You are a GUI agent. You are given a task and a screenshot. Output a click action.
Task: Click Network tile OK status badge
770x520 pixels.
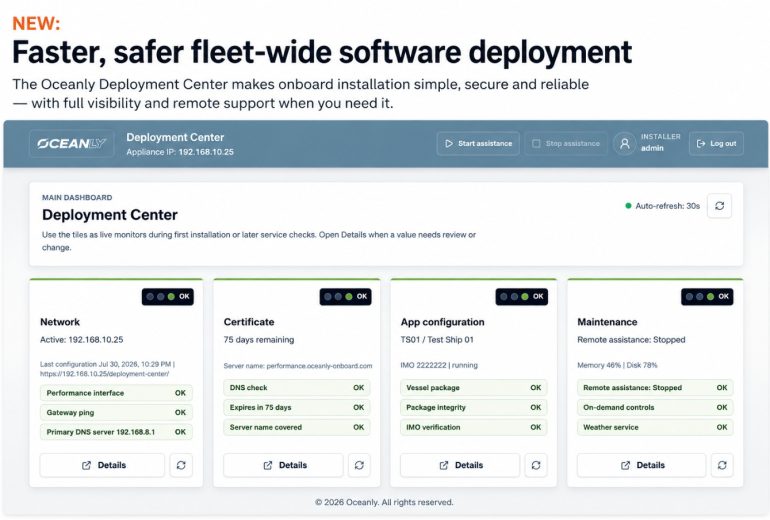[x=168, y=297]
